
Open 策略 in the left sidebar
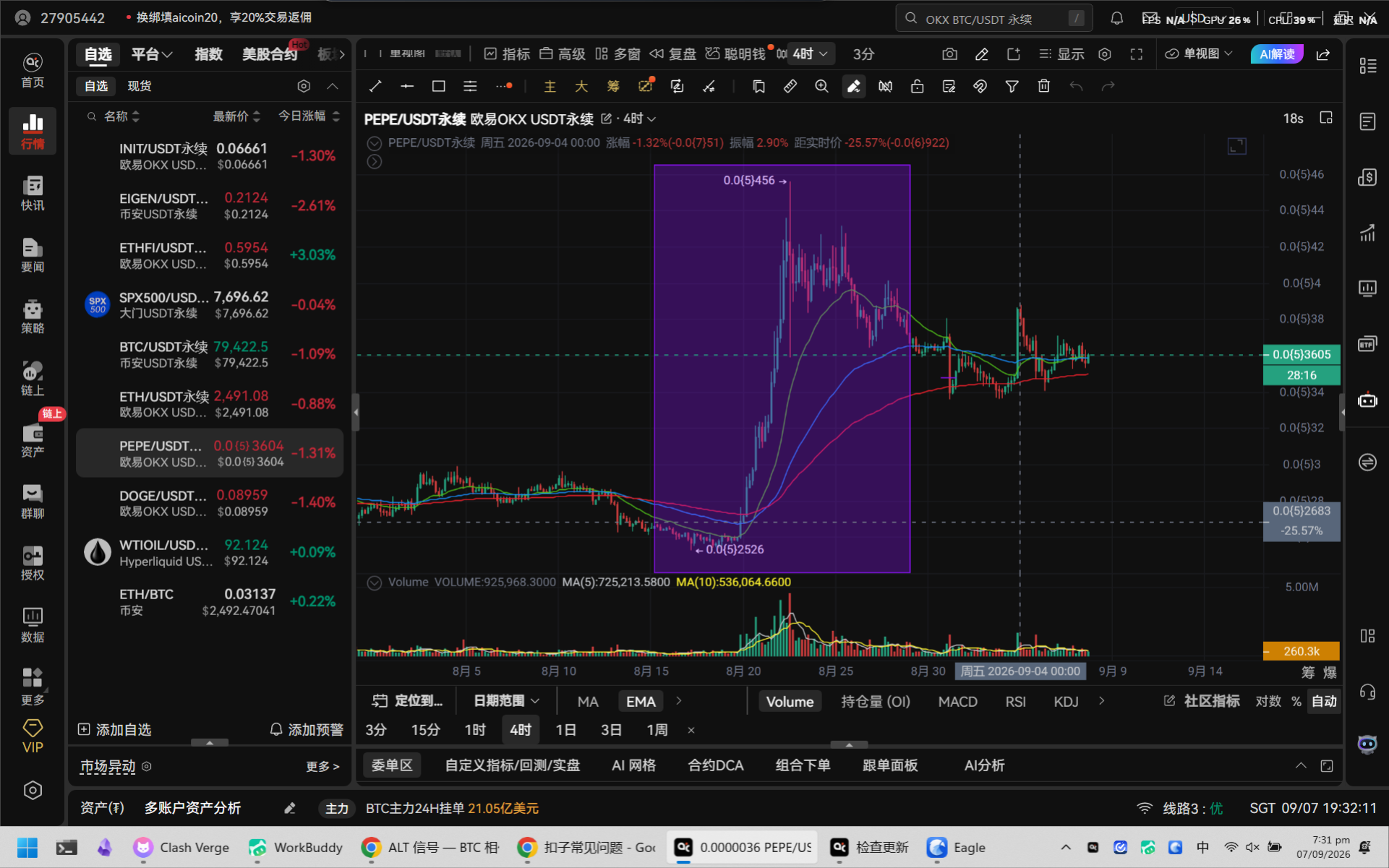(33, 317)
